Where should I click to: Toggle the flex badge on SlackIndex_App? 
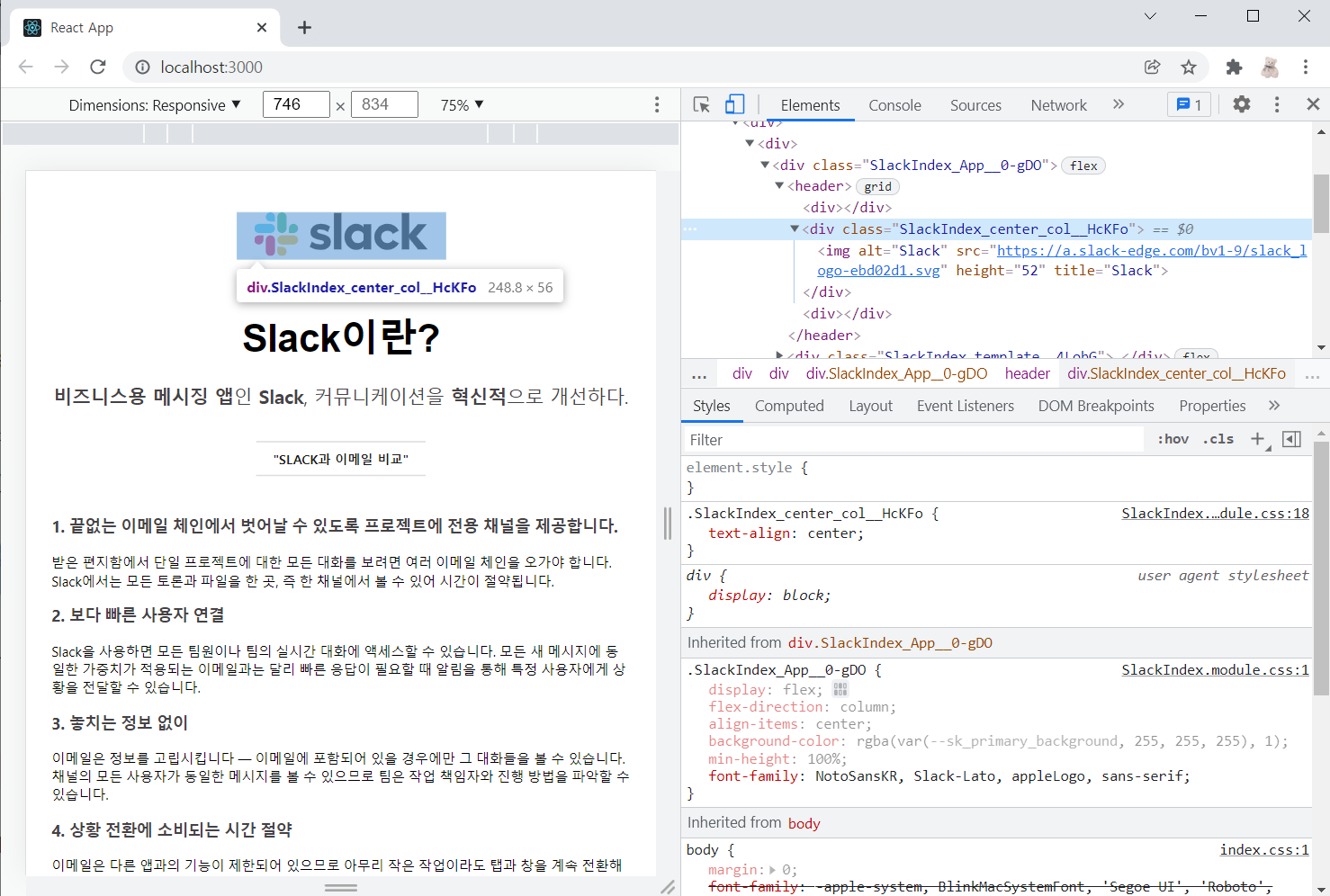[x=1083, y=166]
